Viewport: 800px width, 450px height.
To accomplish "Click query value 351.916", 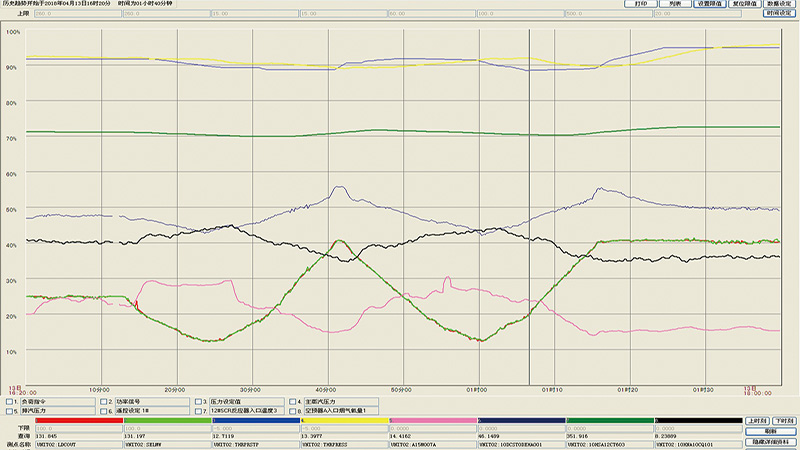I will 578,436.
